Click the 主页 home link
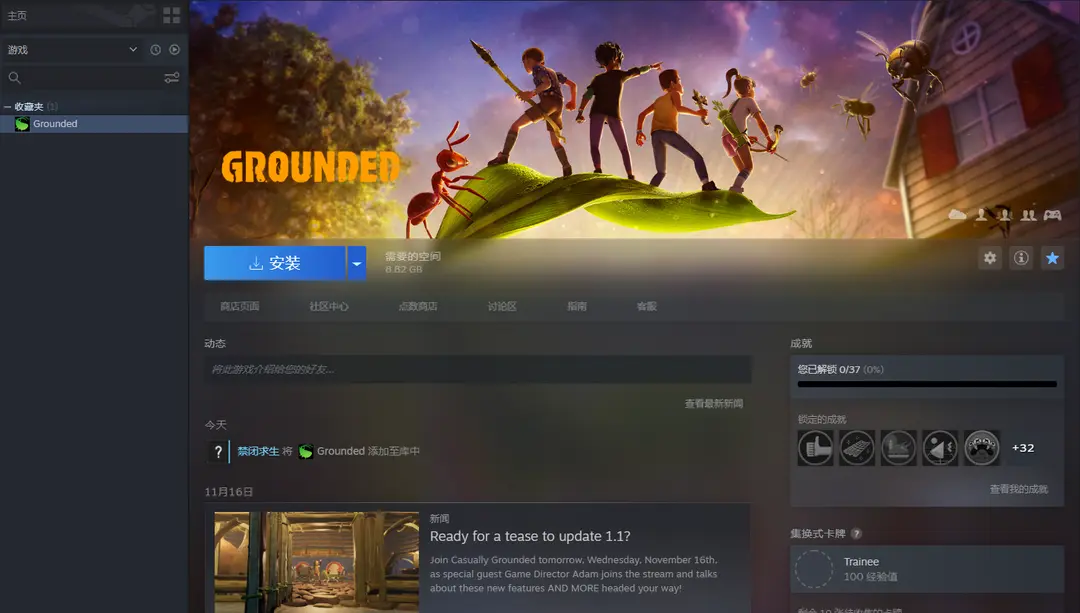The image size is (1080, 613). (x=17, y=15)
